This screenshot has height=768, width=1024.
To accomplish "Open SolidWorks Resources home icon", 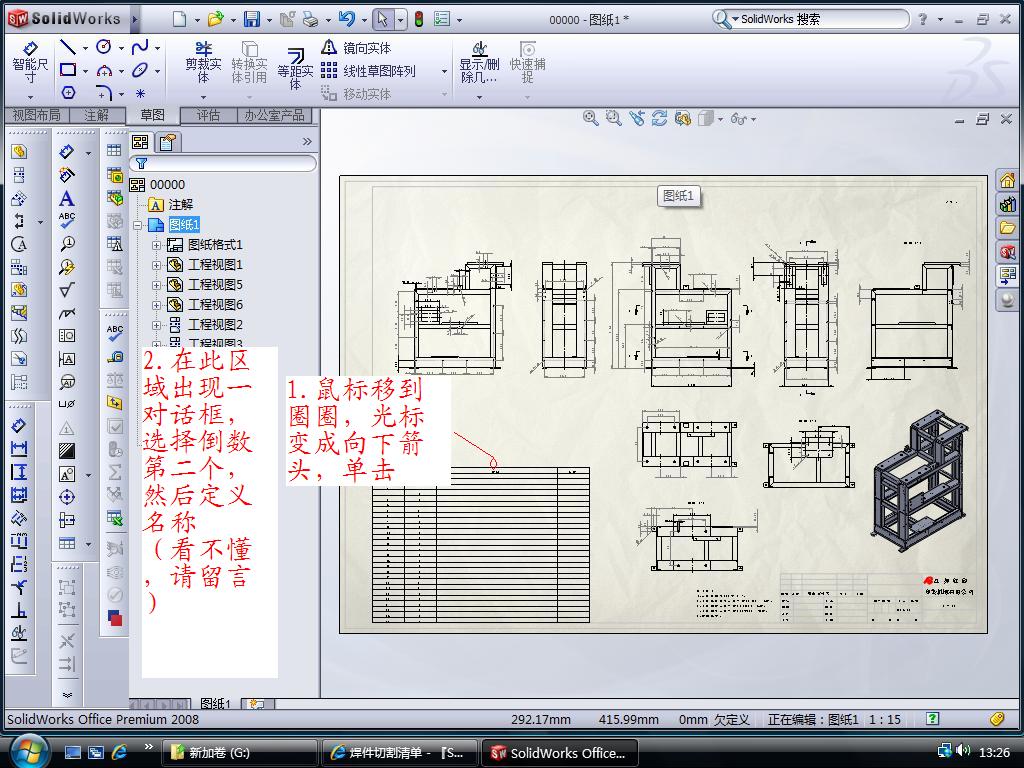I will [1008, 180].
